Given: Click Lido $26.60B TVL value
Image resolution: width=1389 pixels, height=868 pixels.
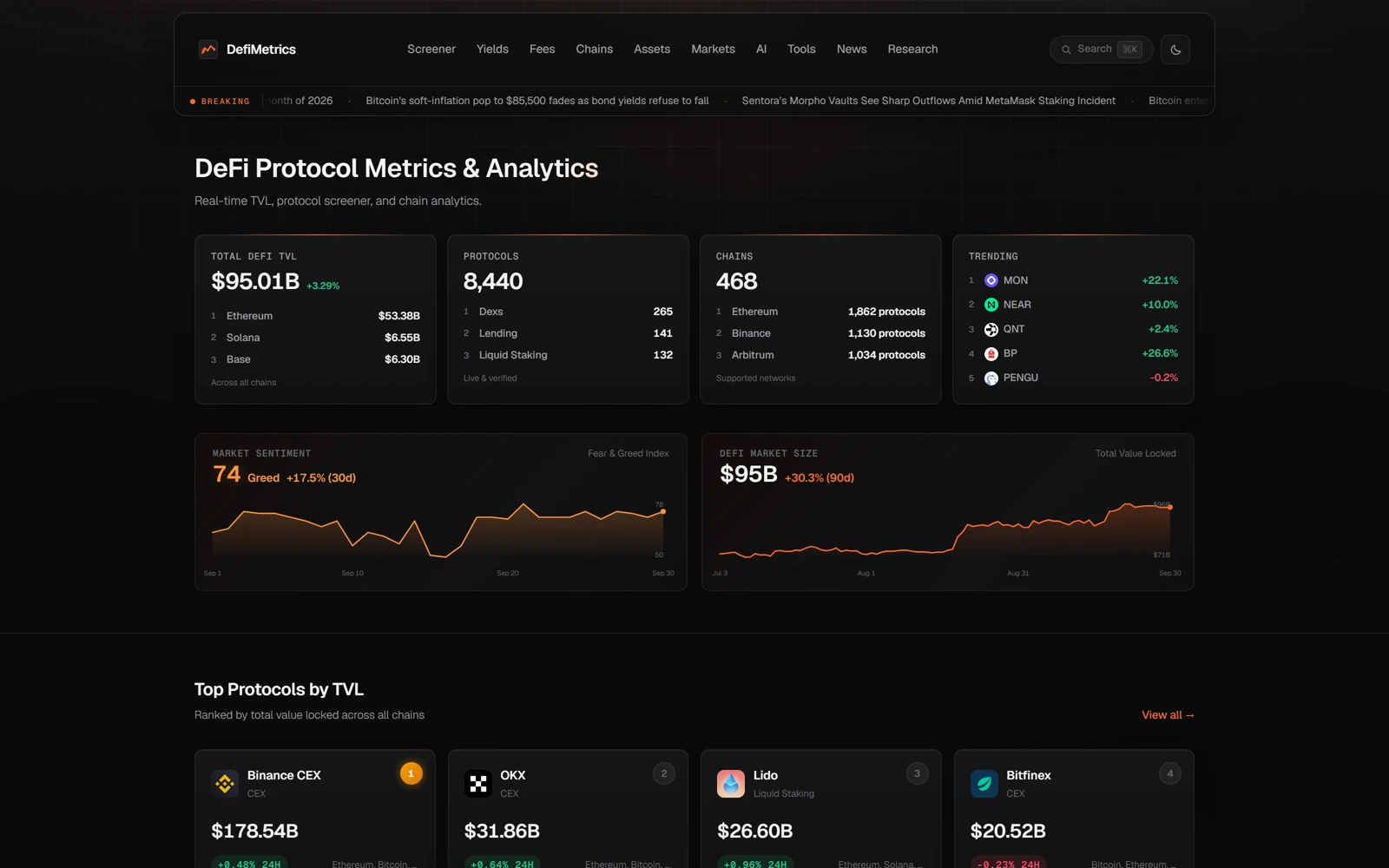Looking at the screenshot, I should point(754,831).
